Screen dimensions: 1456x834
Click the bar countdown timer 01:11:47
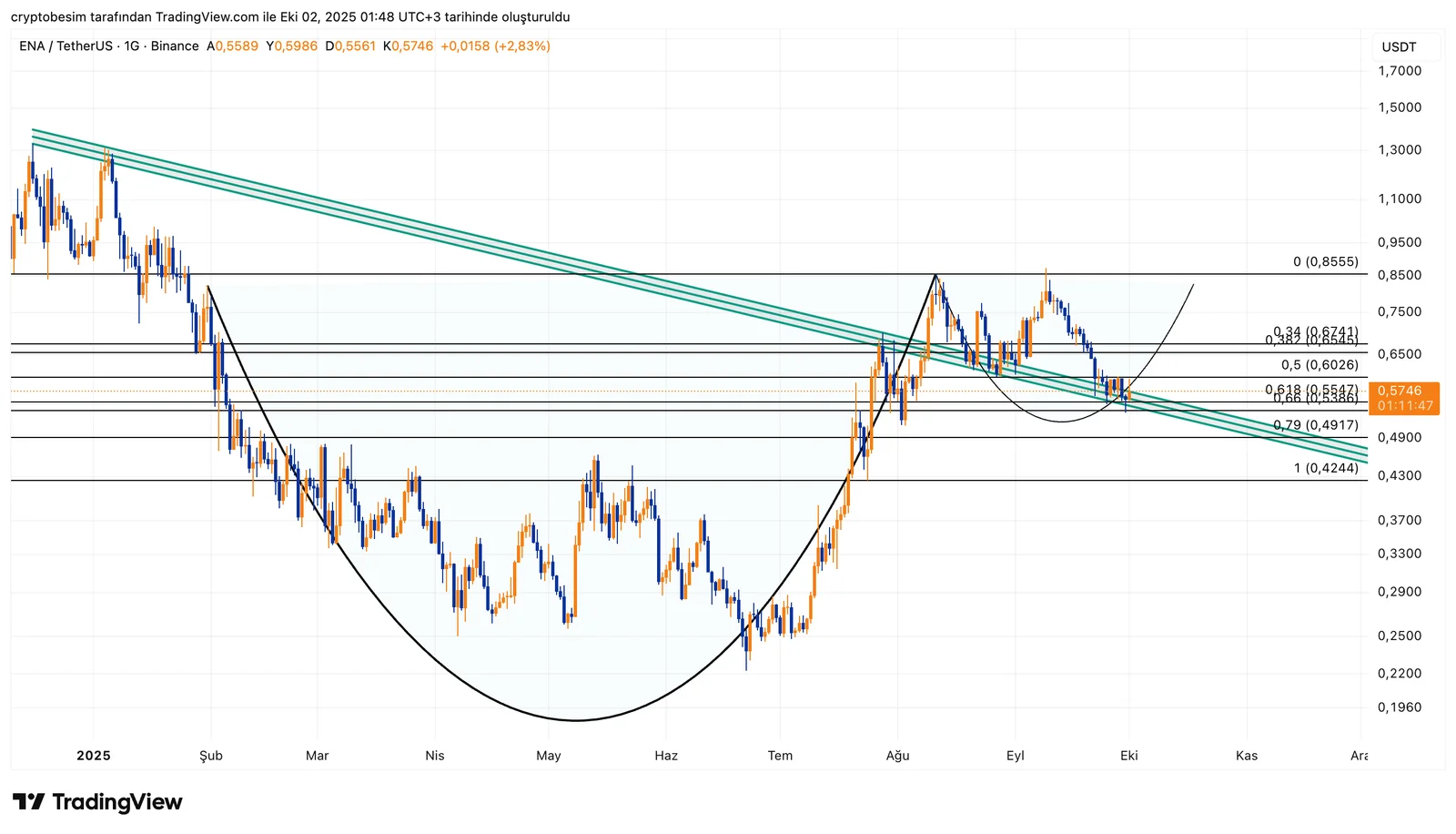pyautogui.click(x=1405, y=406)
